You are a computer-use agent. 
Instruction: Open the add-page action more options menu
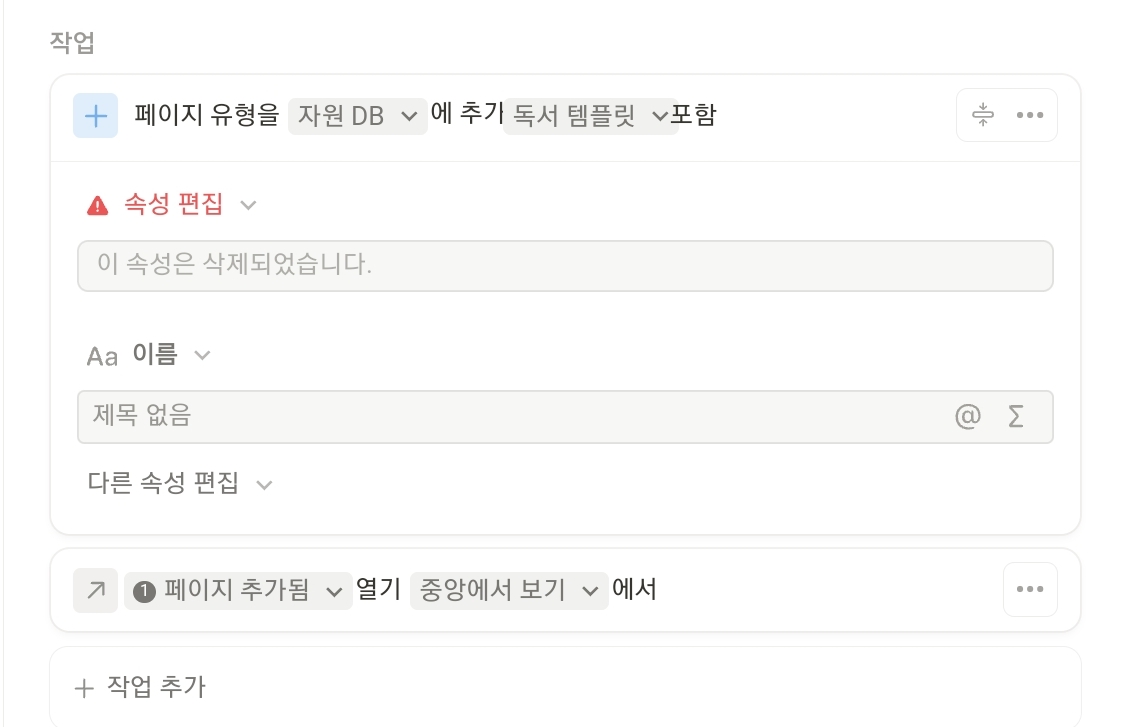coord(1030,116)
